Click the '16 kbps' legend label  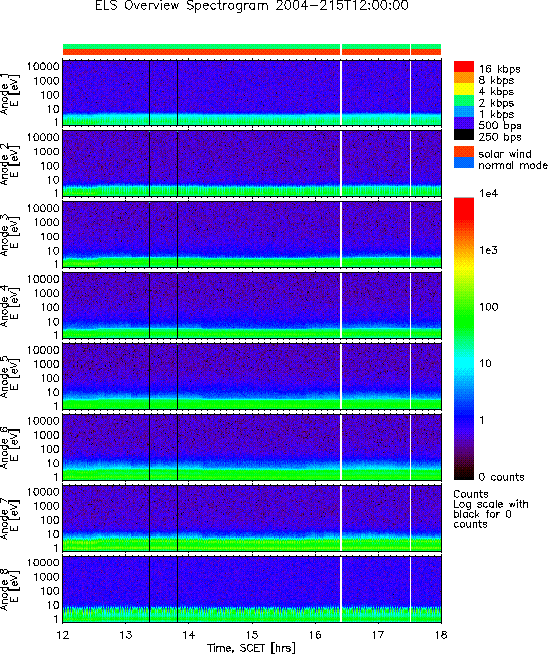(499, 69)
